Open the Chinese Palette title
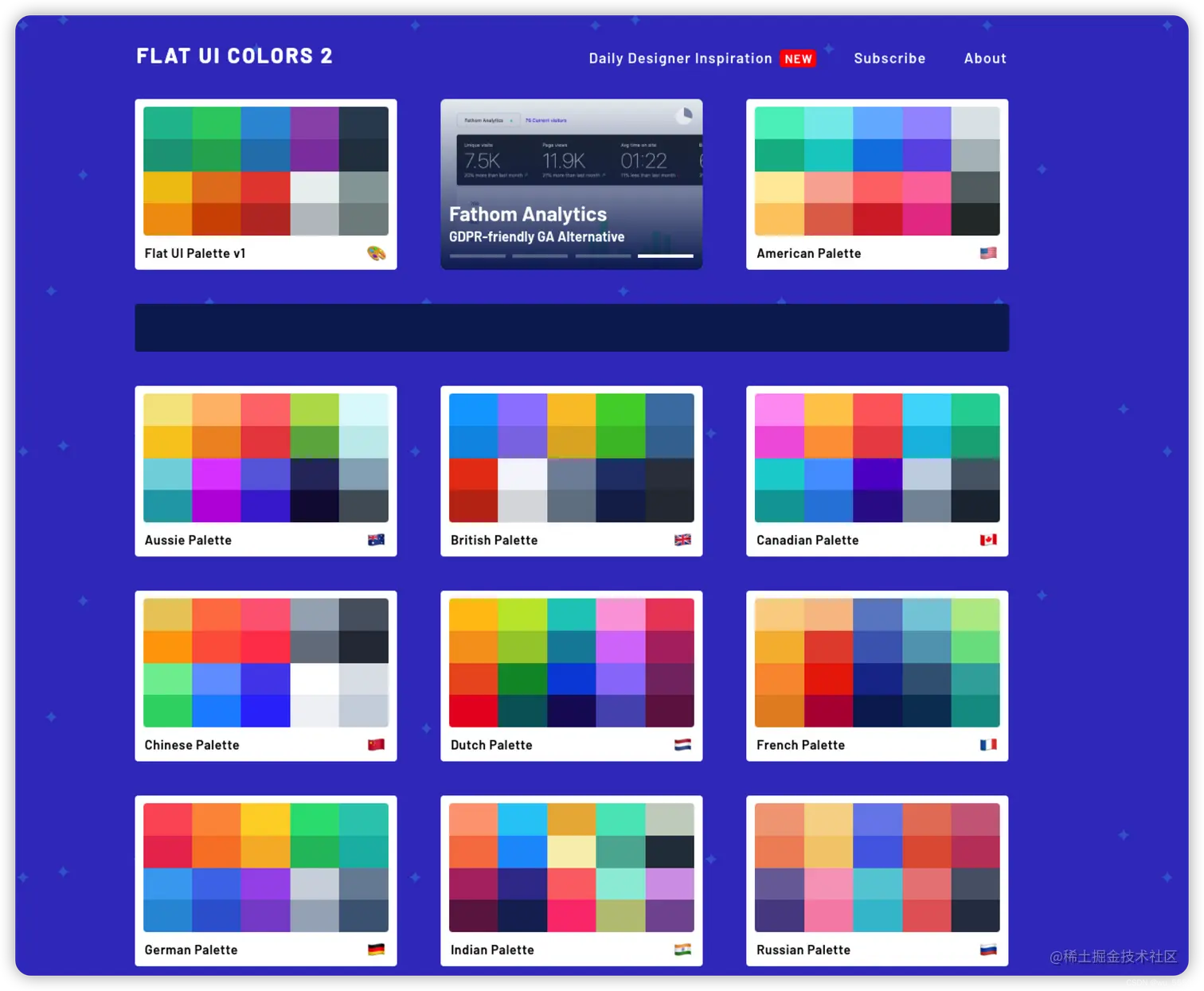This screenshot has height=991, width=1204. (192, 745)
